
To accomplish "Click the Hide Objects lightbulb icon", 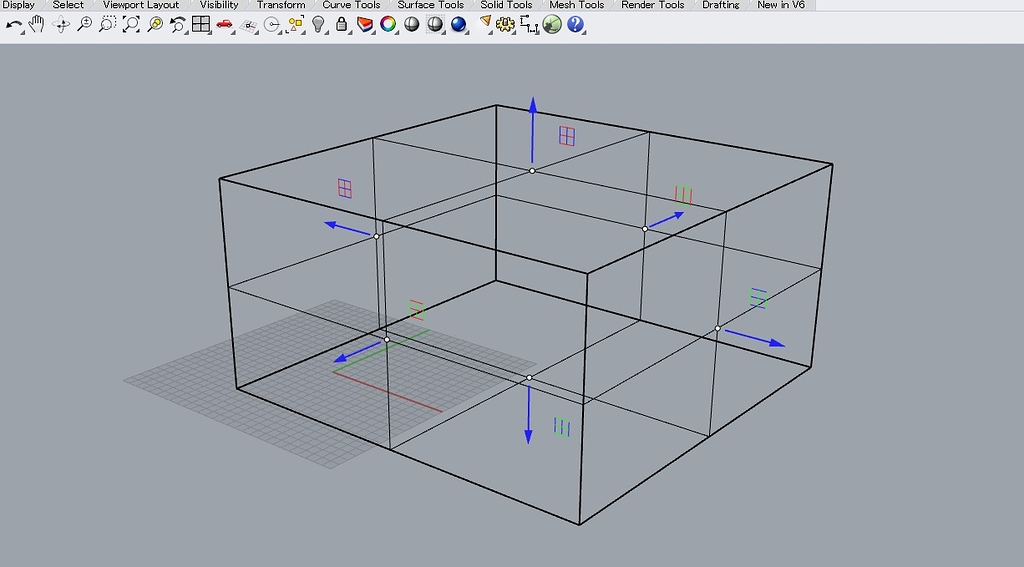I will (318, 25).
